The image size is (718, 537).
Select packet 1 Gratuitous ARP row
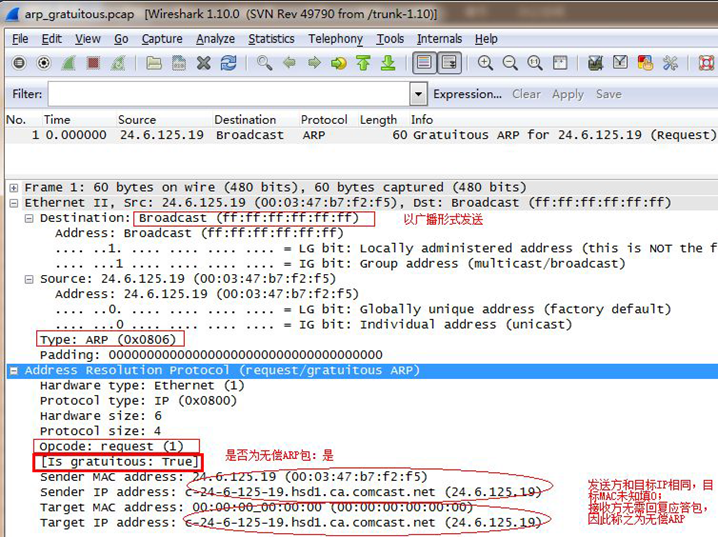pyautogui.click(x=361, y=135)
